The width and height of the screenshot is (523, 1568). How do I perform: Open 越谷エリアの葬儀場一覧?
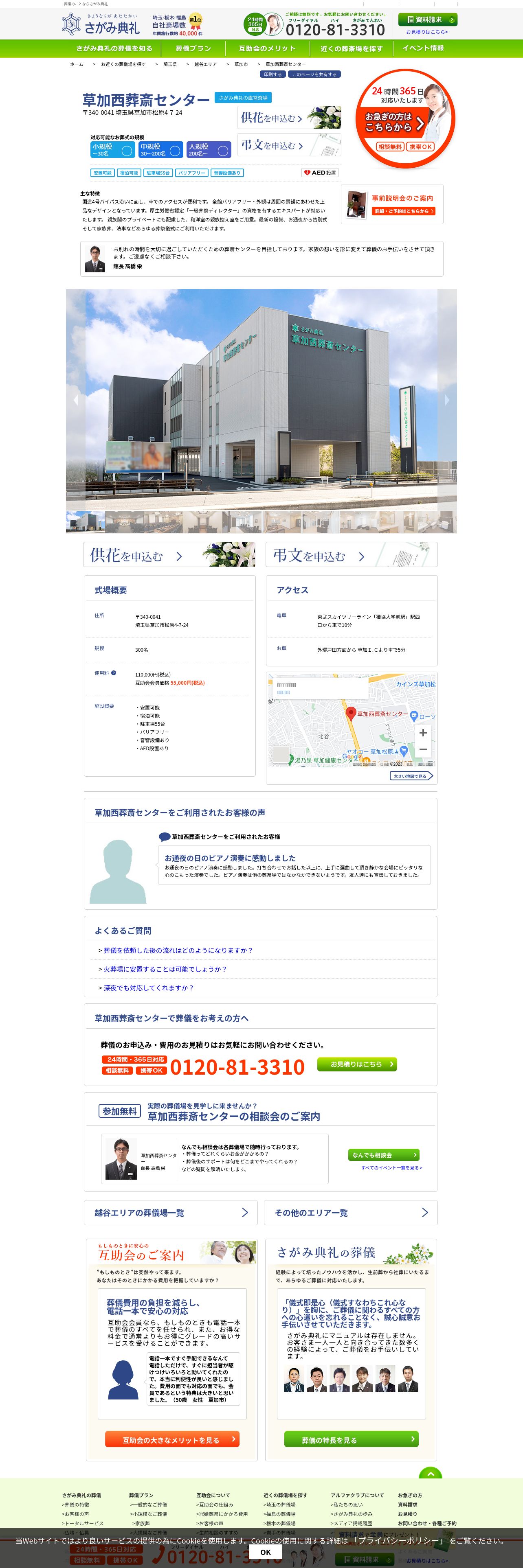171,1213
